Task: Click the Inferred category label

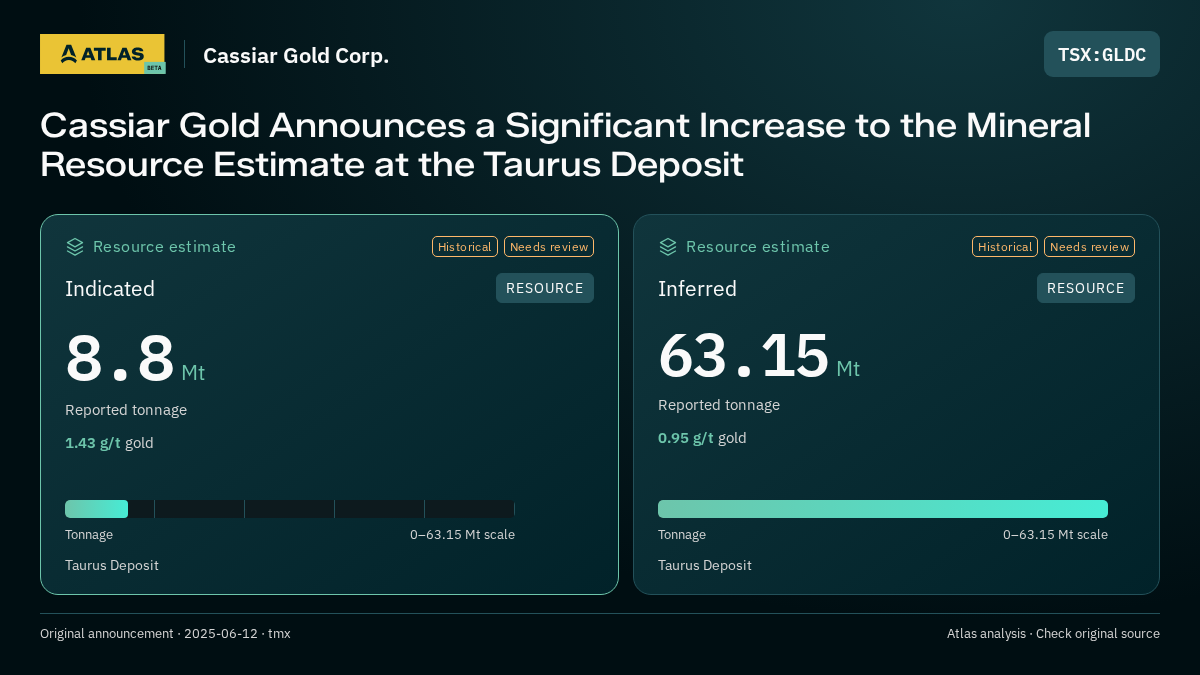Action: 697,289
